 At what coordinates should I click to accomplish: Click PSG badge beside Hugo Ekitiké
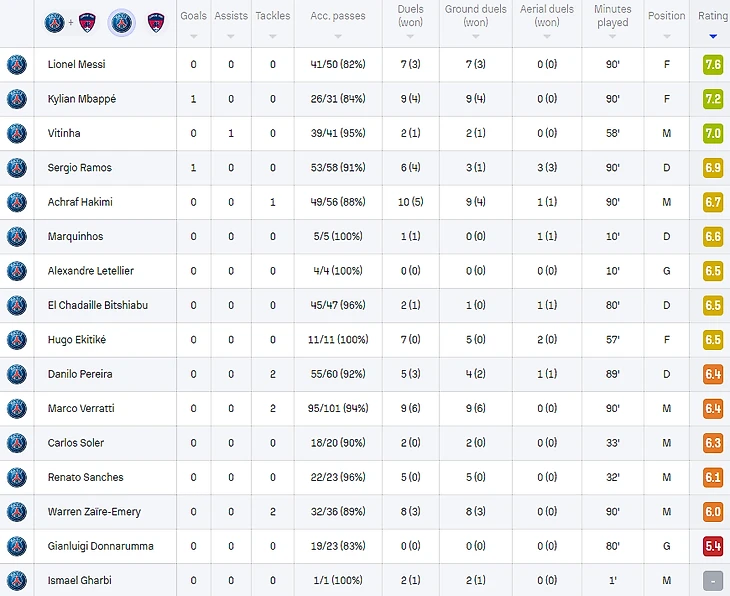pyautogui.click(x=17, y=340)
